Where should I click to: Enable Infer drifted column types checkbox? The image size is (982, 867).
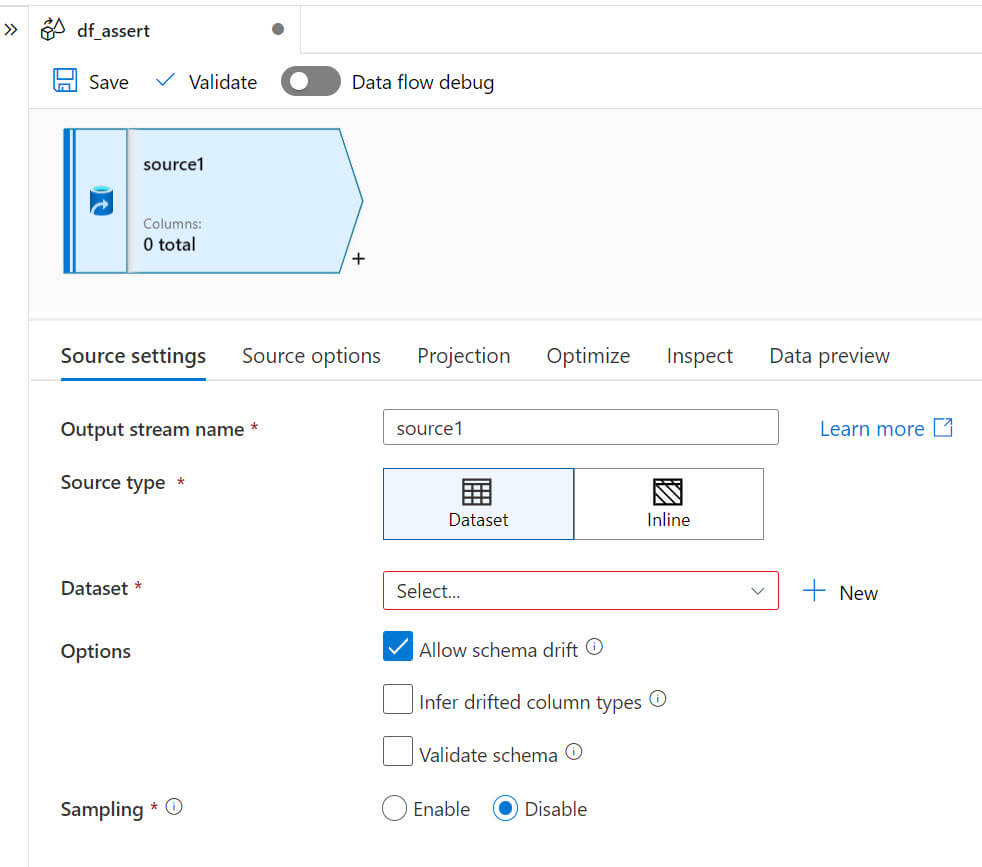398,699
